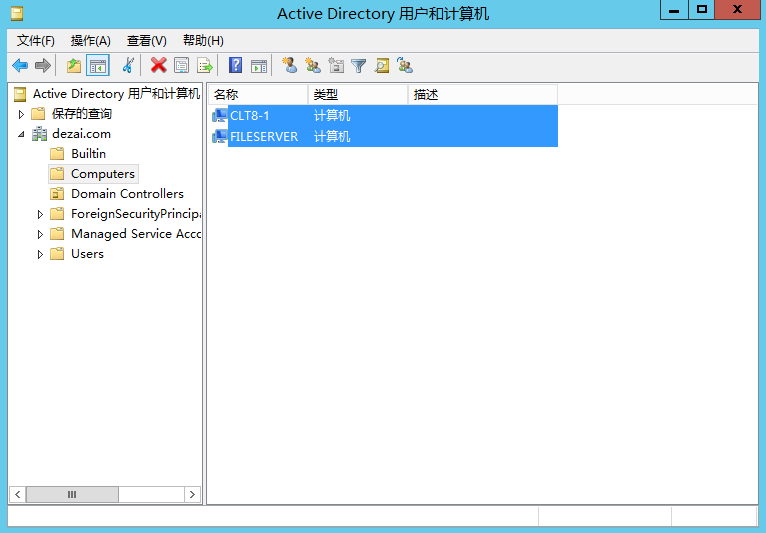Click the FILESERVER computer icon

click(220, 136)
